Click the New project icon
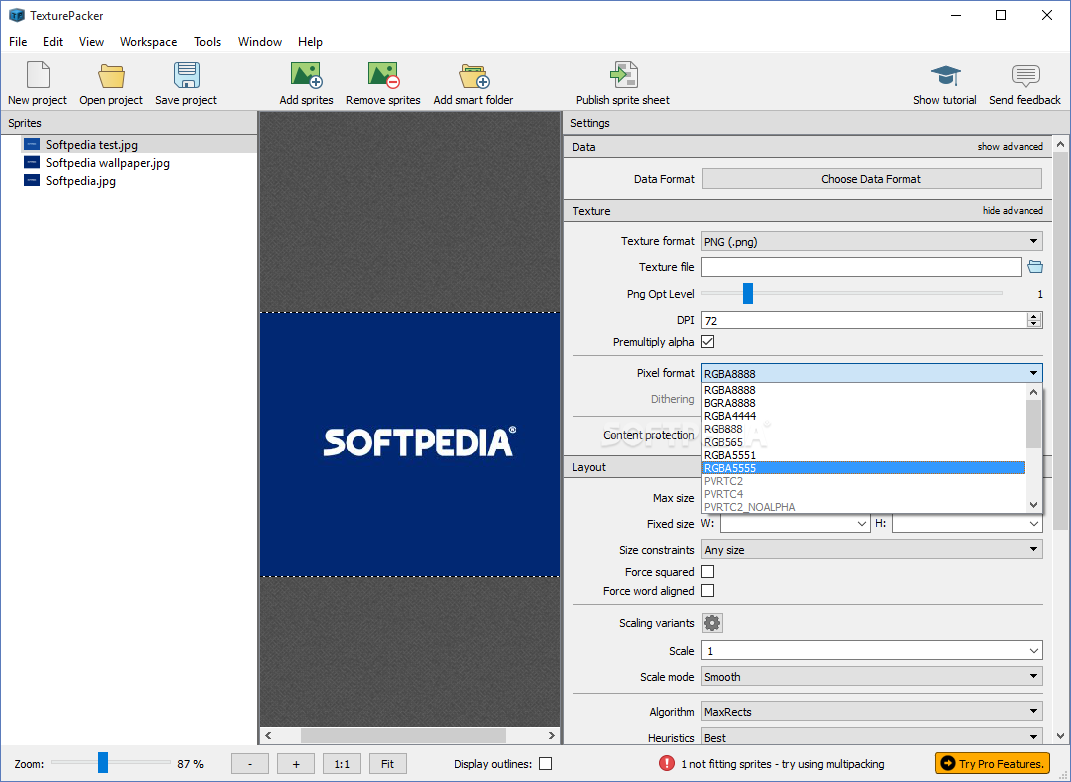Viewport: 1071px width, 782px height. (x=38, y=74)
